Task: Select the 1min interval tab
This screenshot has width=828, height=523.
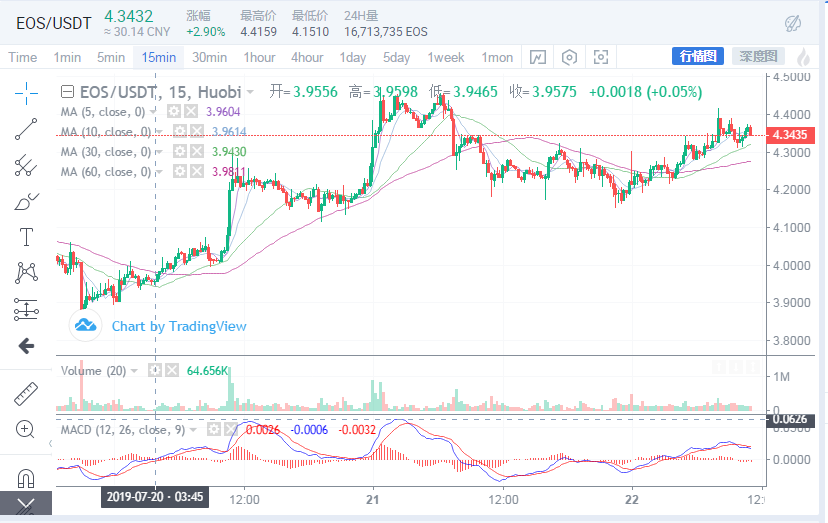Action: [x=67, y=57]
